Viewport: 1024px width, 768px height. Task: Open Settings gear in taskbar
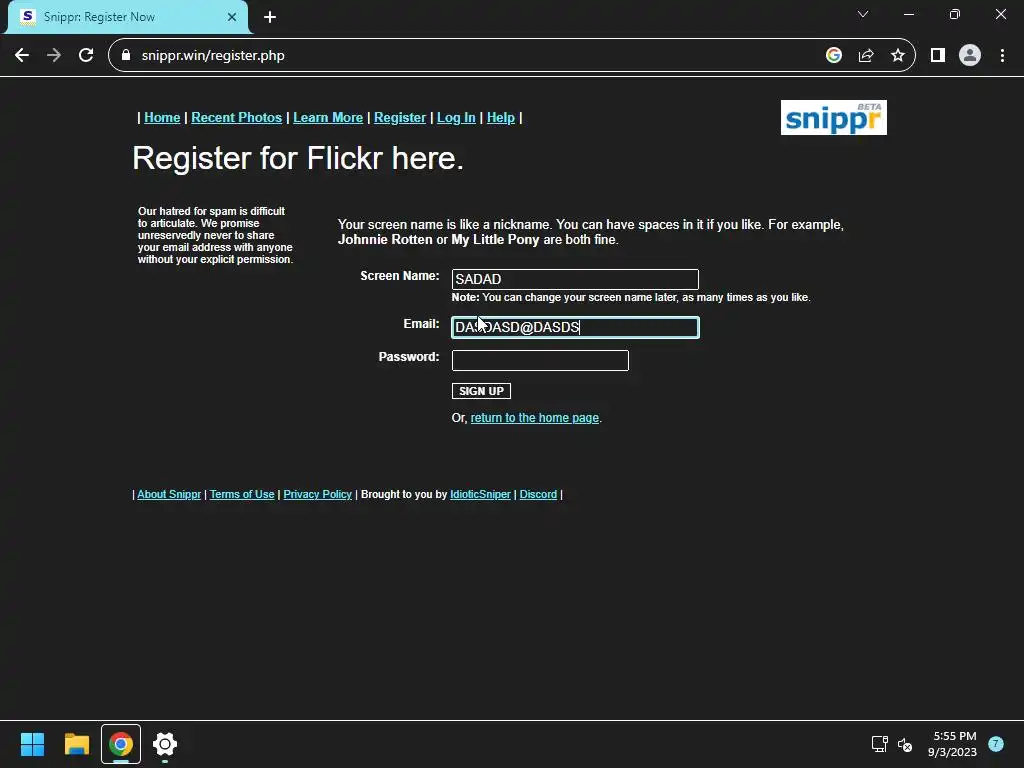coord(165,744)
